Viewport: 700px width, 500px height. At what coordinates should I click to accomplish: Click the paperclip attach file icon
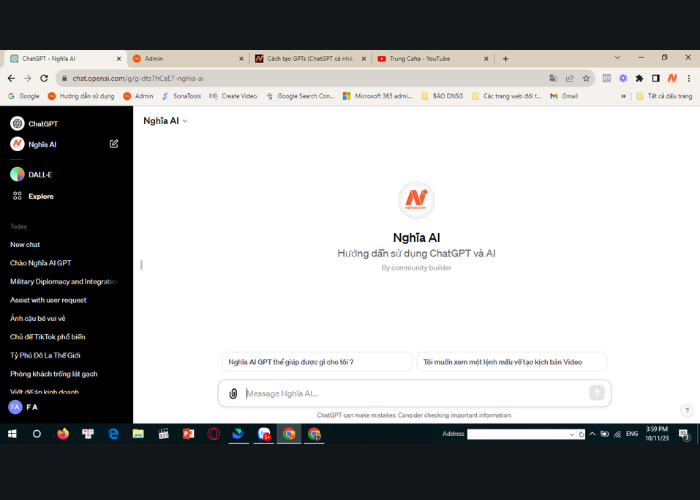[x=233, y=393]
